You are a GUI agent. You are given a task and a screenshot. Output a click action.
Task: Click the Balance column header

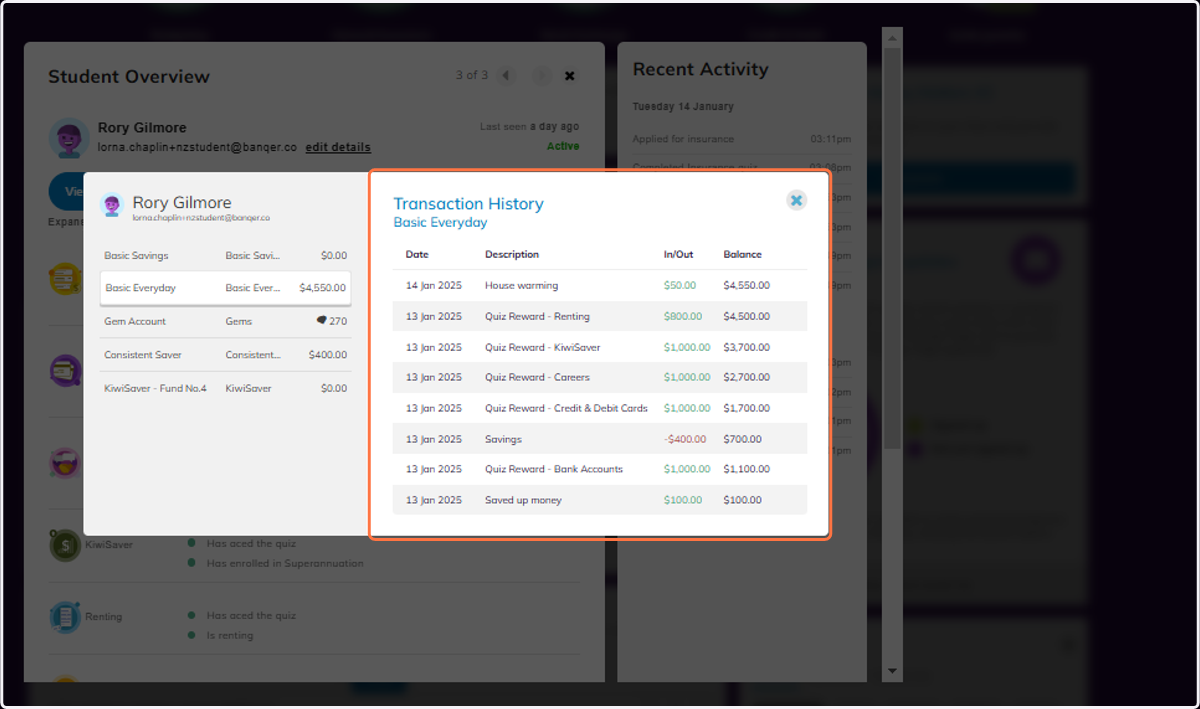[743, 254]
